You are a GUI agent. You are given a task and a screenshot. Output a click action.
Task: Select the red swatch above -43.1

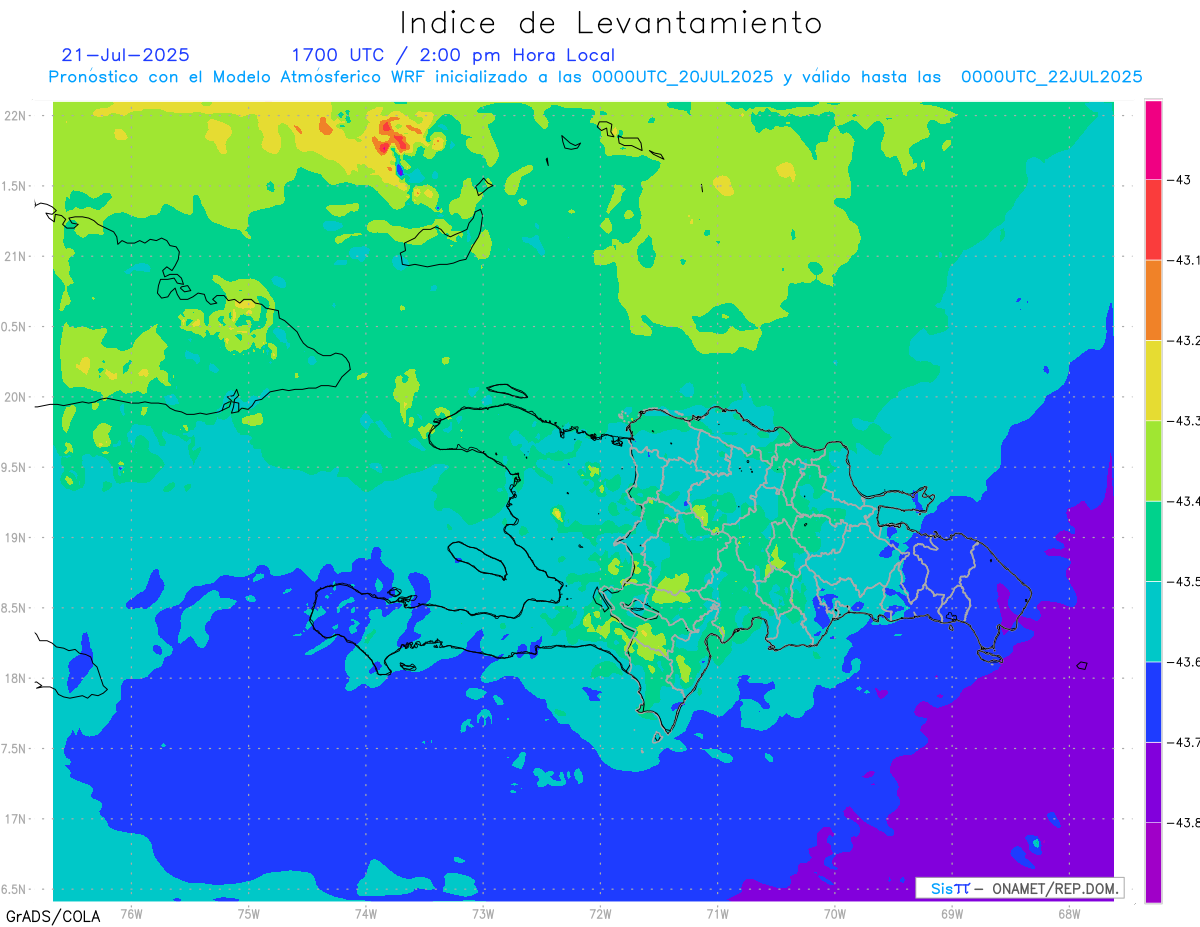pyautogui.click(x=1153, y=219)
